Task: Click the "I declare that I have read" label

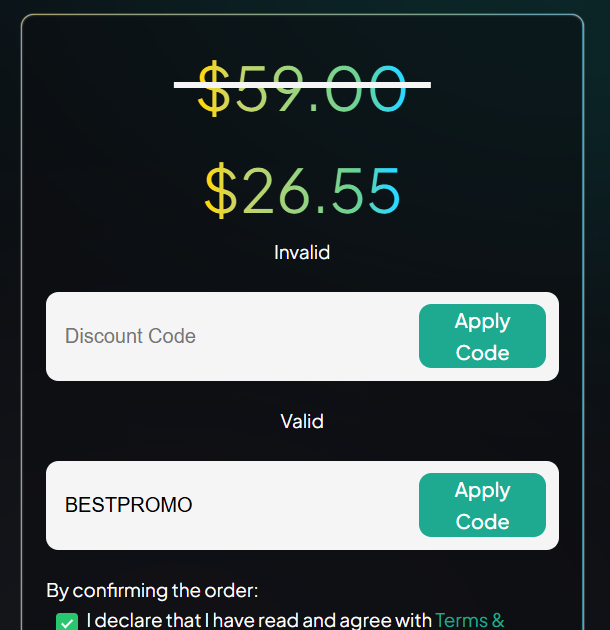Action: [259, 620]
